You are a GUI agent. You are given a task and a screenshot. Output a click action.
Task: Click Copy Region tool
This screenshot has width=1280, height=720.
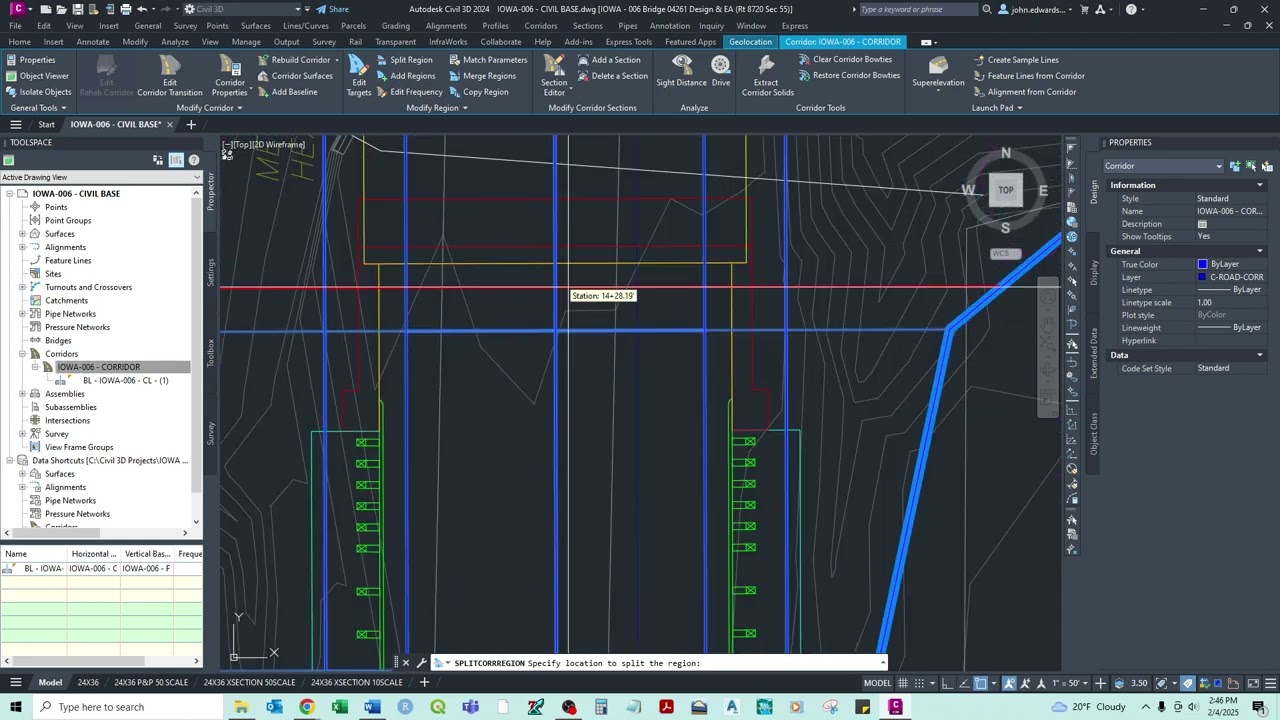478,92
